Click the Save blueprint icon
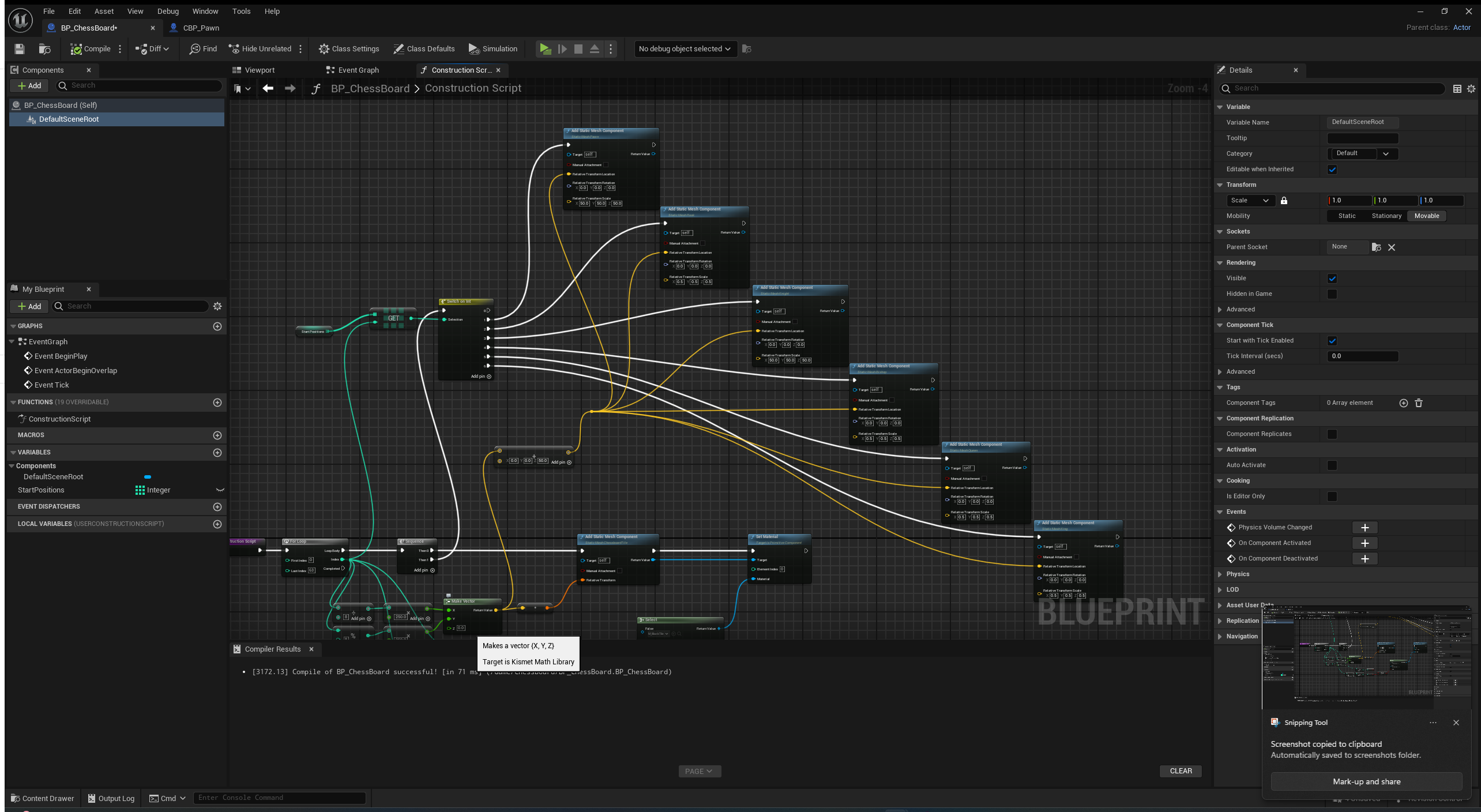 (20, 49)
